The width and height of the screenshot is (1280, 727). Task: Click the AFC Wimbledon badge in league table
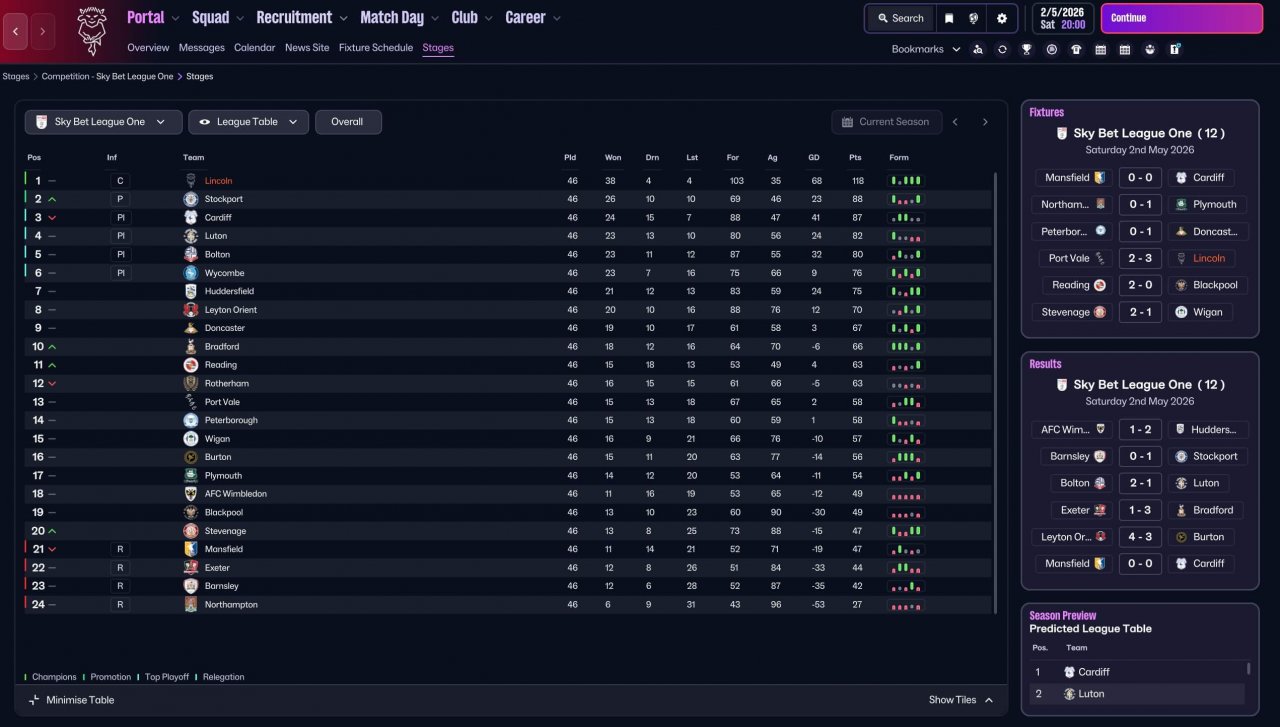point(191,494)
